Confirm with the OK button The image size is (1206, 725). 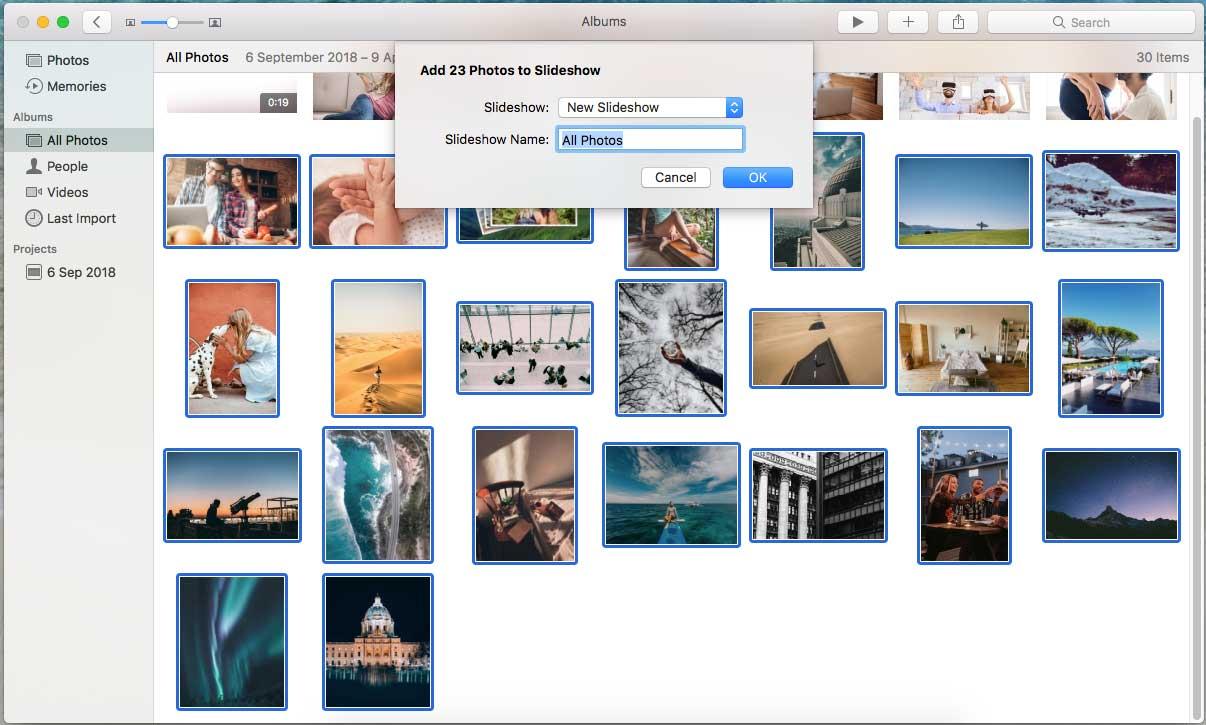[758, 177]
